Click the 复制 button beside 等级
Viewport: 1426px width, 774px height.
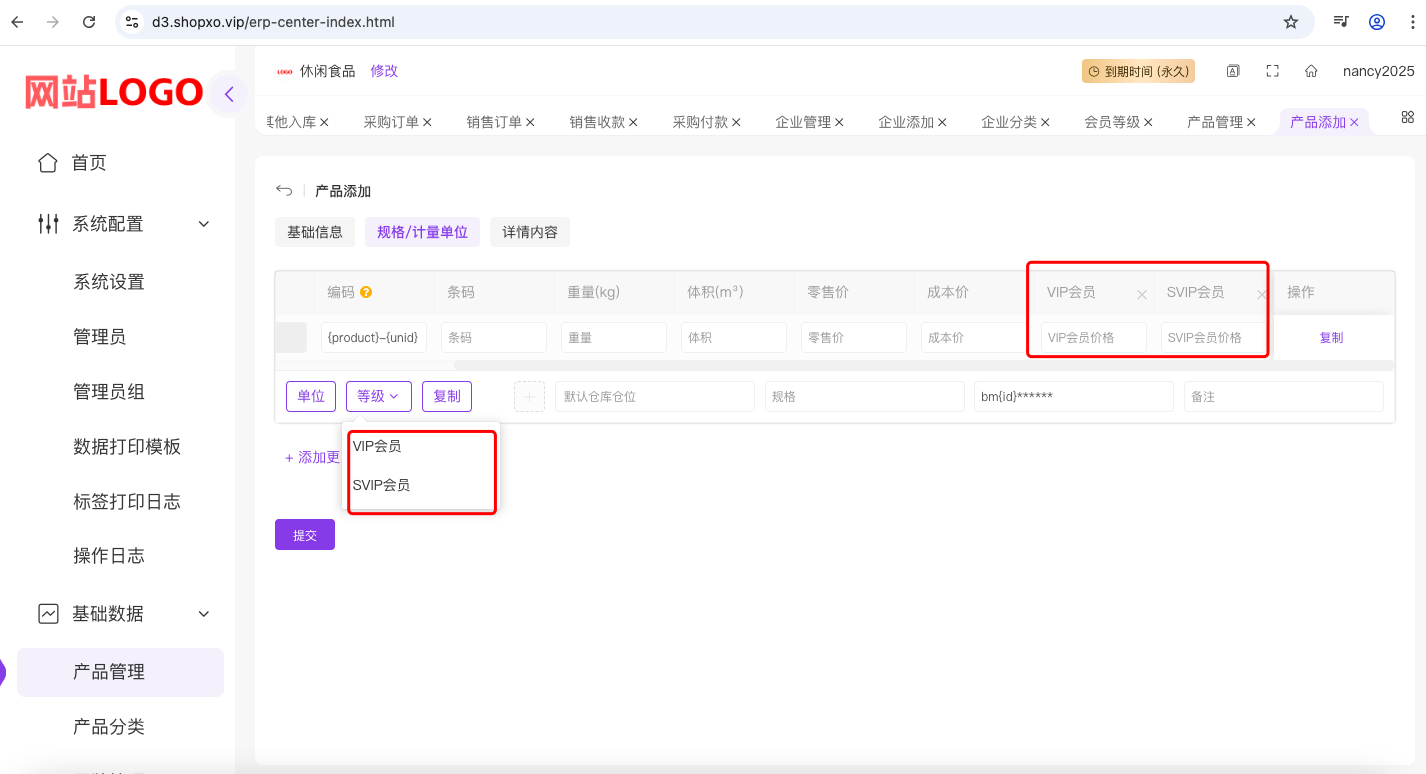tap(447, 397)
